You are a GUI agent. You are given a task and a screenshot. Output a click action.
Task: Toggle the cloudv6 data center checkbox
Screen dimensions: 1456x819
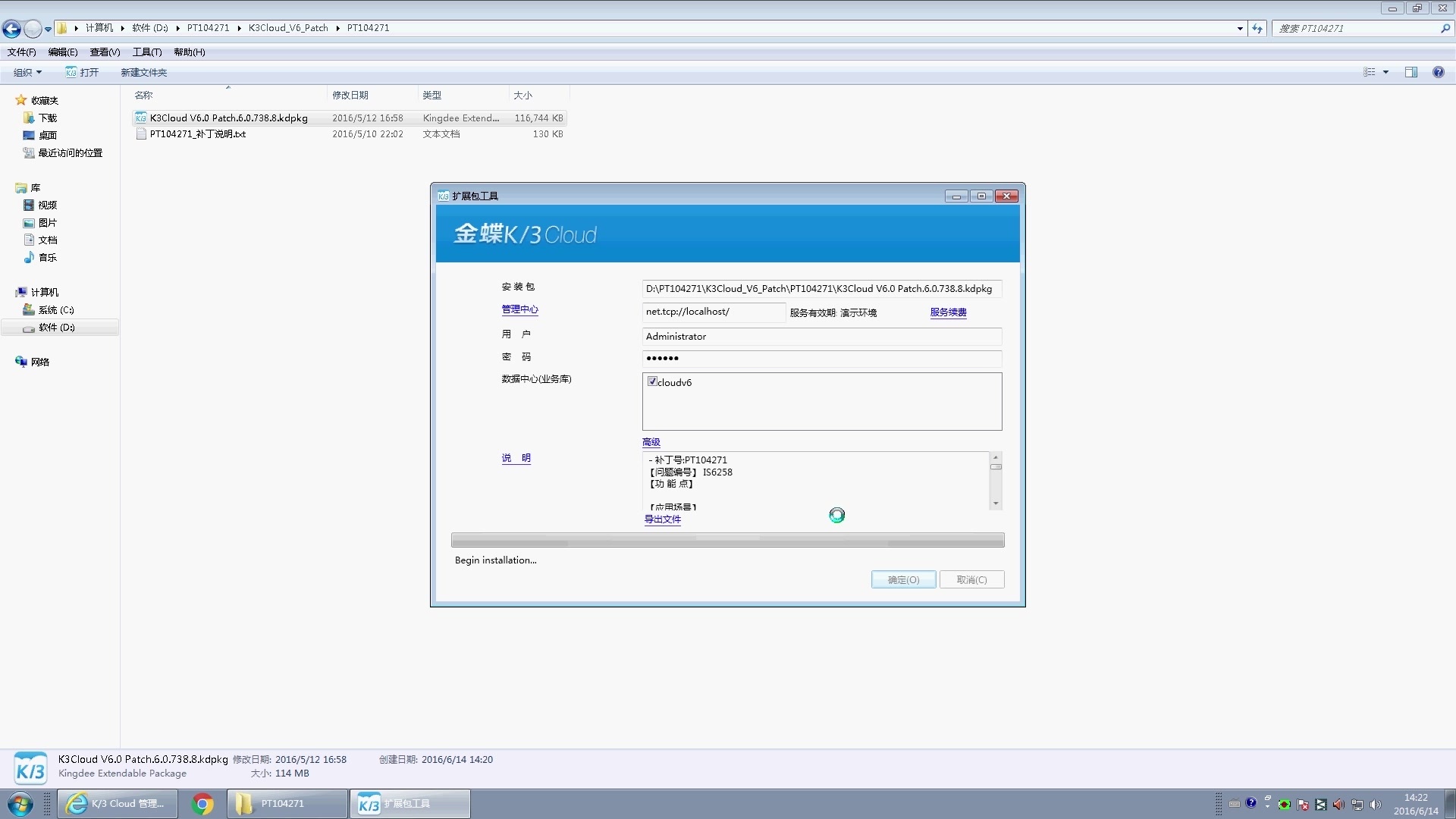(x=652, y=381)
